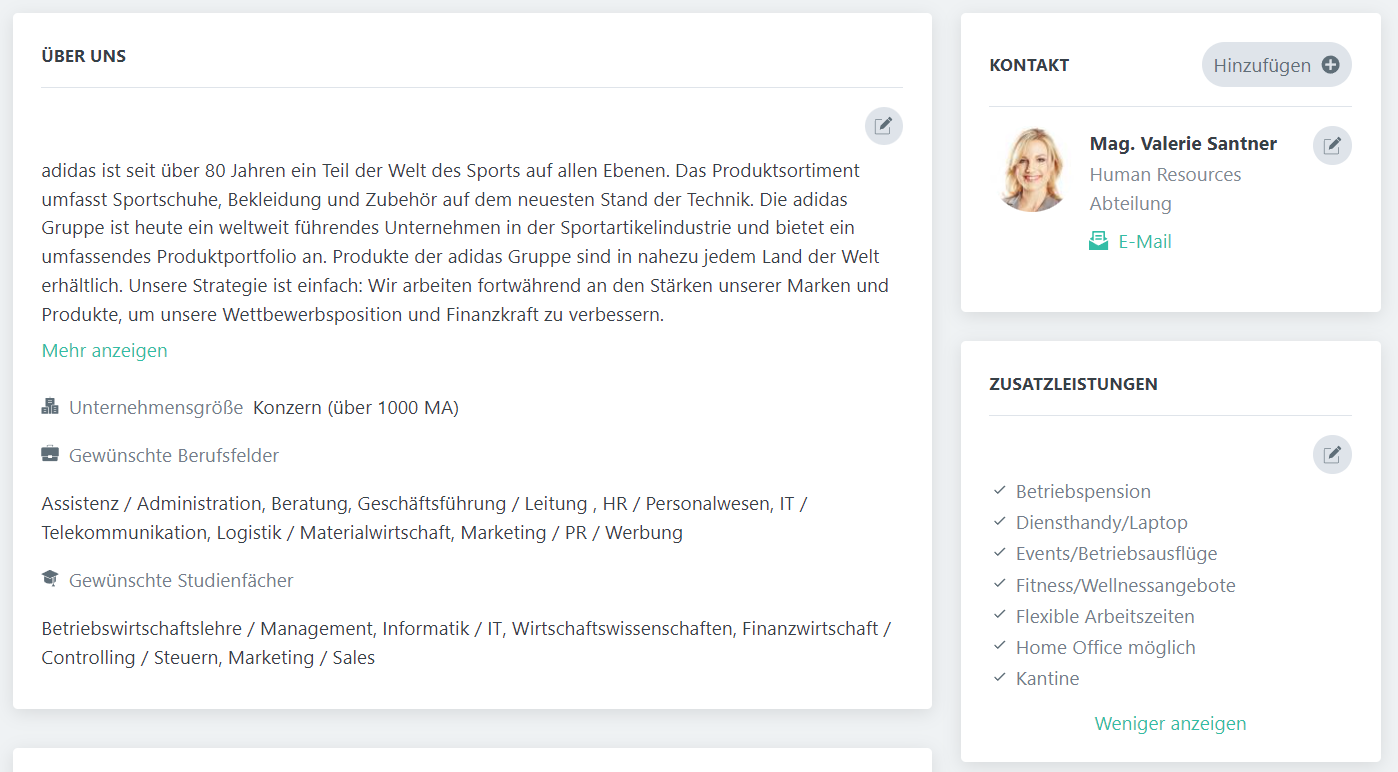Click the graduation cap Studienfächer icon
The image size is (1398, 772).
pos(50,579)
